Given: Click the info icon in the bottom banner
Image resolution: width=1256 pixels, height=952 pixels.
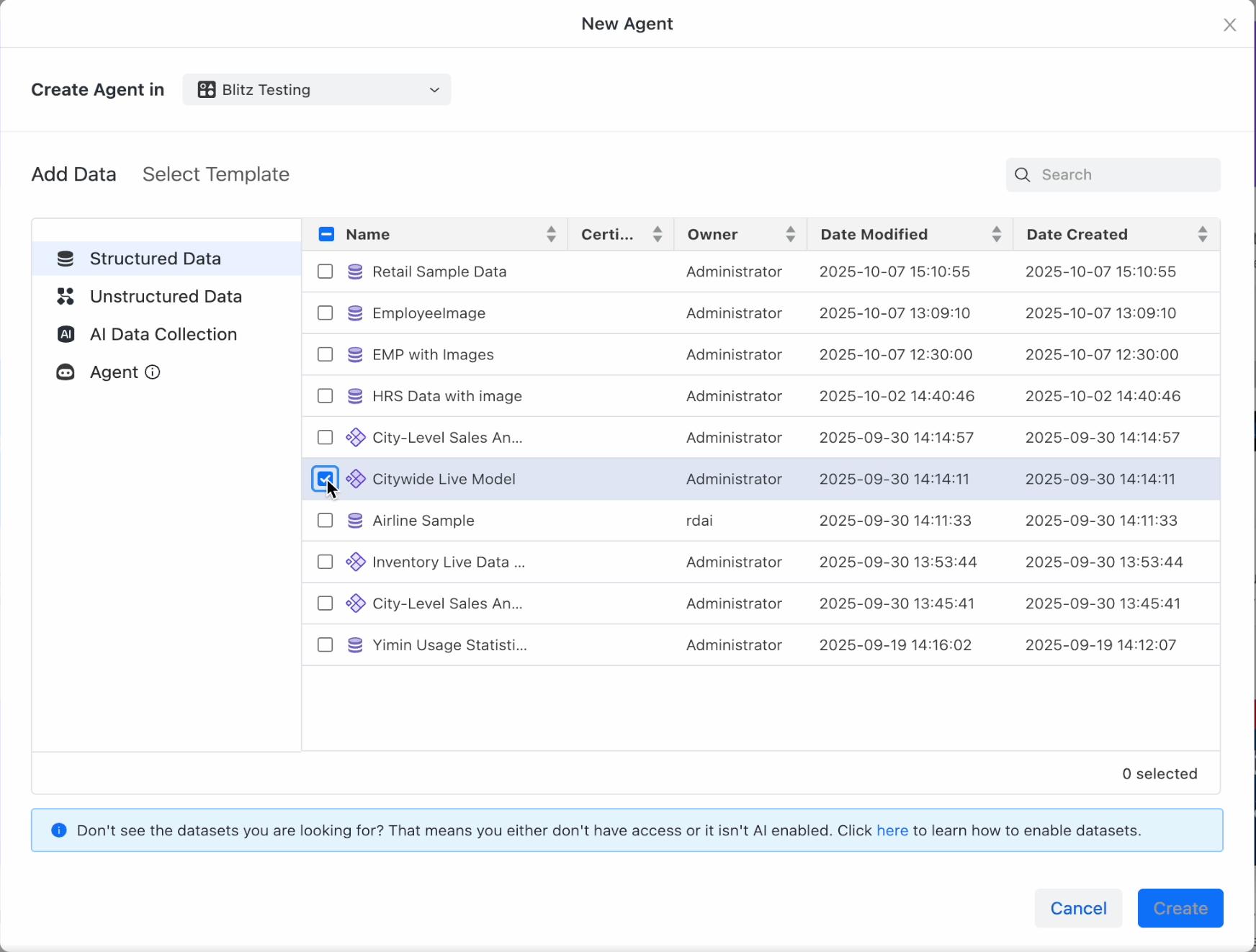Looking at the screenshot, I should 58,830.
